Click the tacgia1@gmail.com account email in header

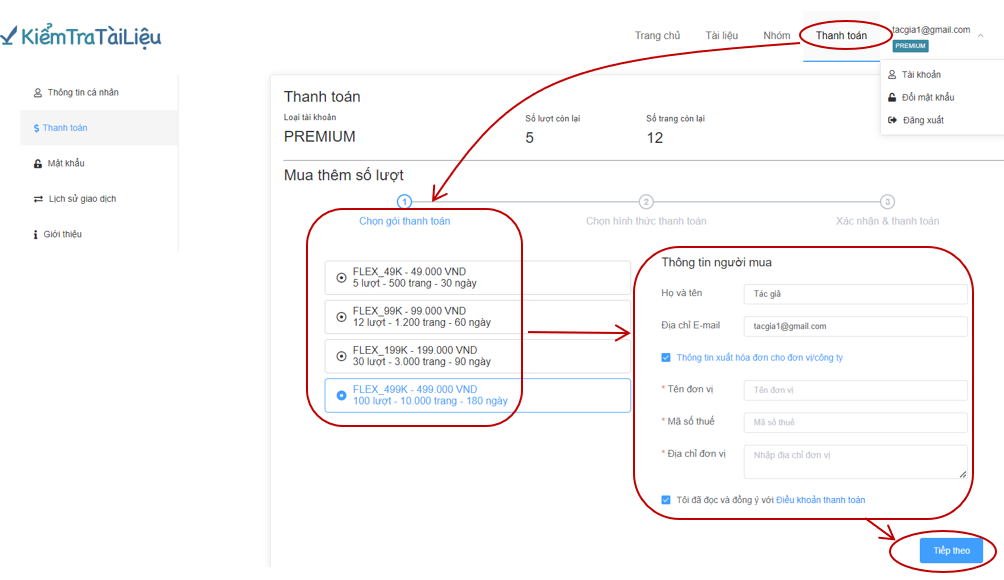pyautogui.click(x=931, y=30)
